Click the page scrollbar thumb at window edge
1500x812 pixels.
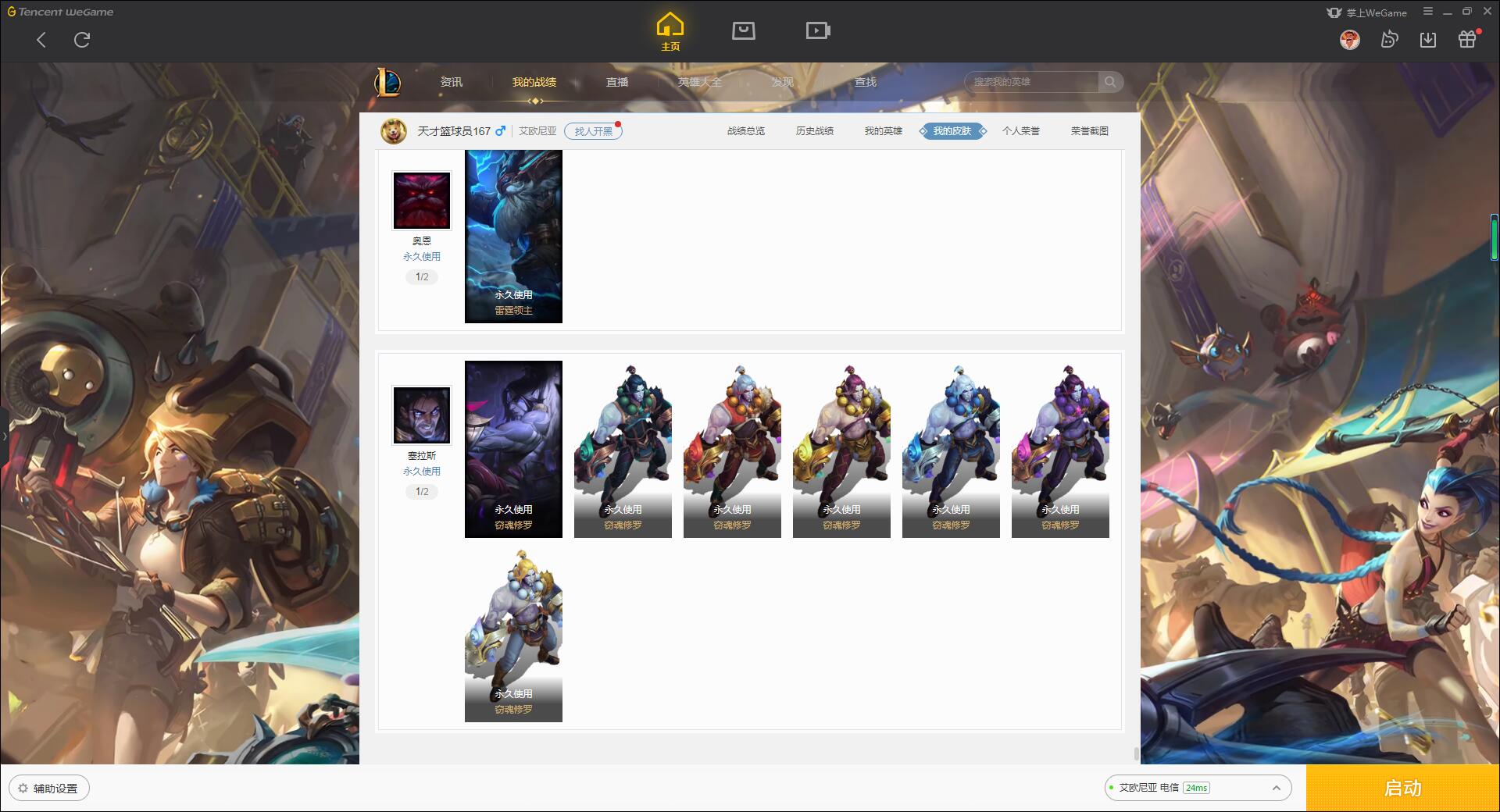pos(1494,237)
